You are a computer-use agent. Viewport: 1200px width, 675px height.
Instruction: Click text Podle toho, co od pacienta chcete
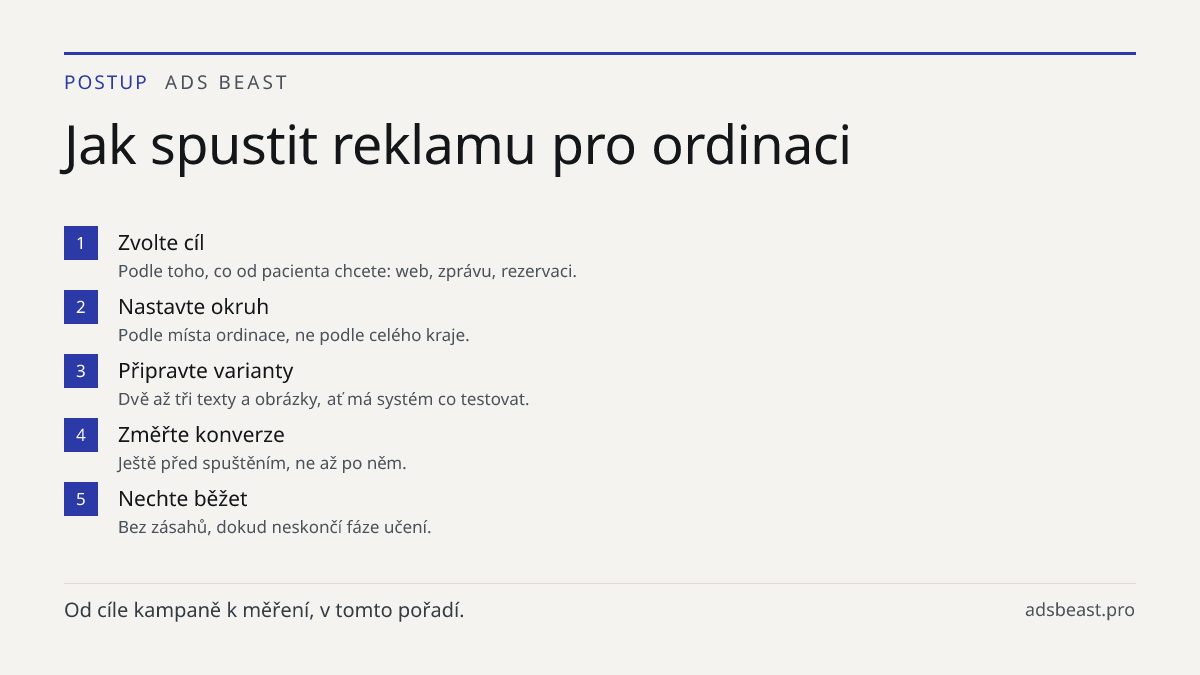coord(251,271)
